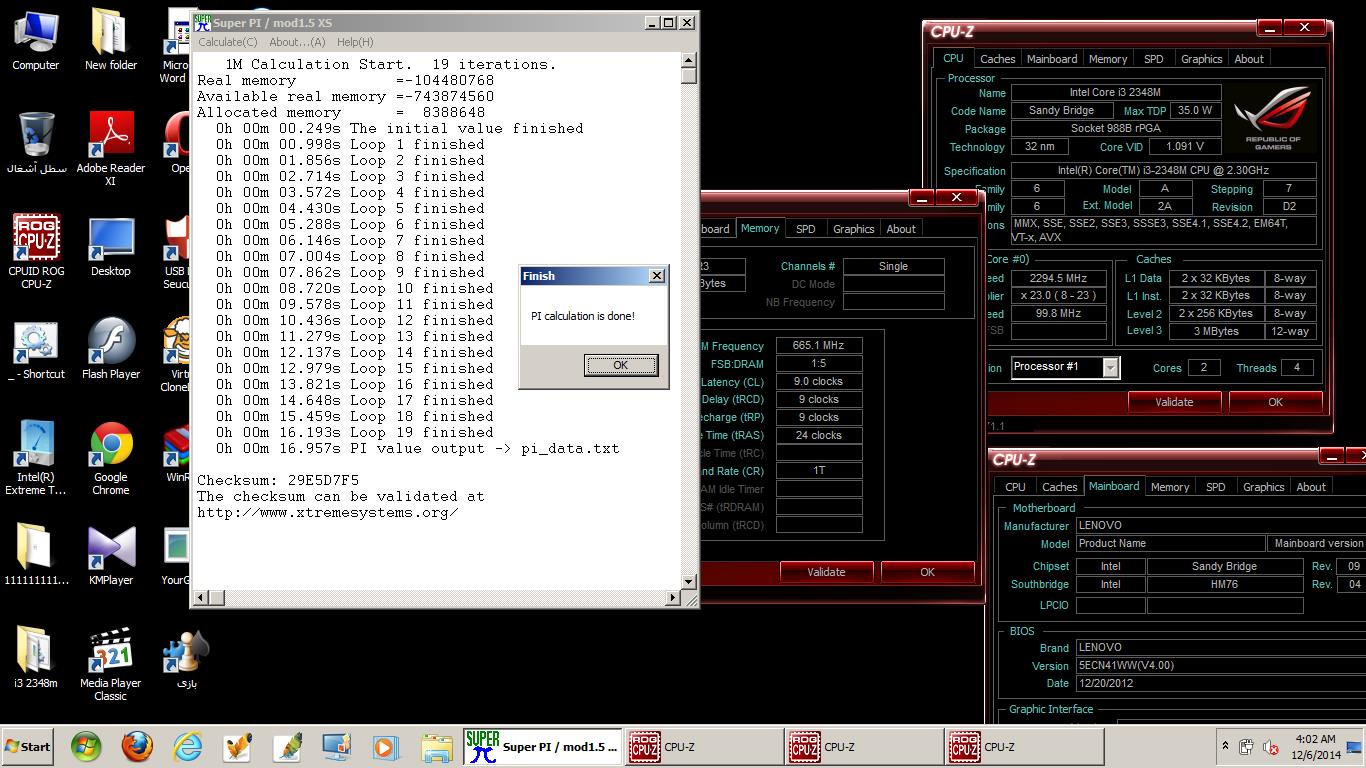Open SPD tab in top CPU-Z window
1366x768 pixels.
1153,59
